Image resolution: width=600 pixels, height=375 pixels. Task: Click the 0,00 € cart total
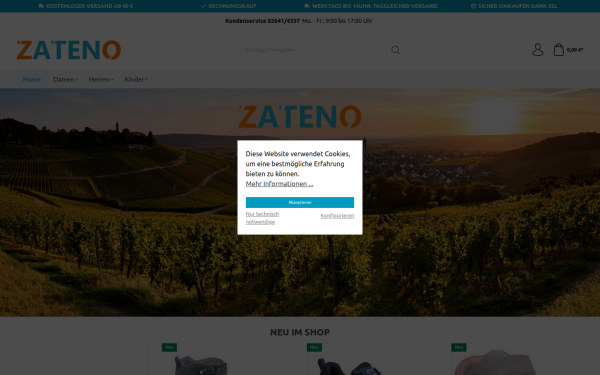click(x=575, y=50)
